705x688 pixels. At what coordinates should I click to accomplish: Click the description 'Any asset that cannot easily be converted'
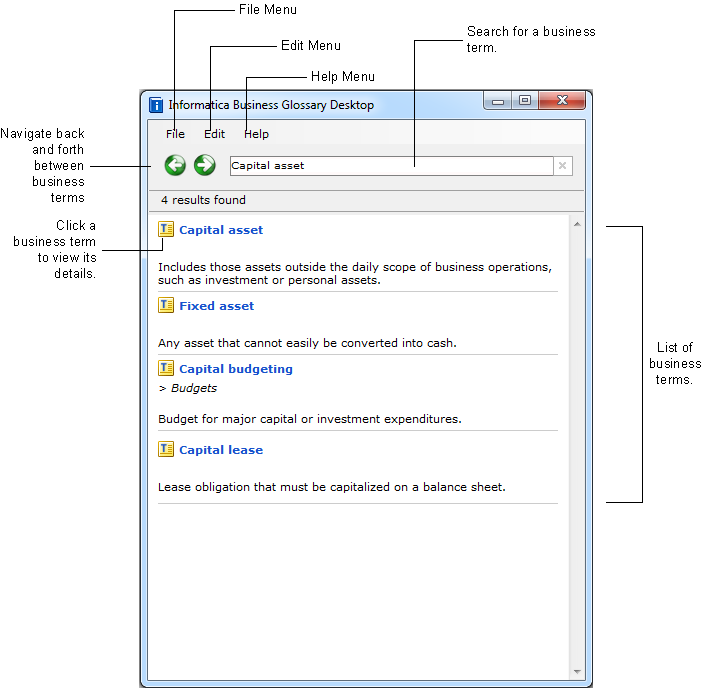pyautogui.click(x=307, y=343)
